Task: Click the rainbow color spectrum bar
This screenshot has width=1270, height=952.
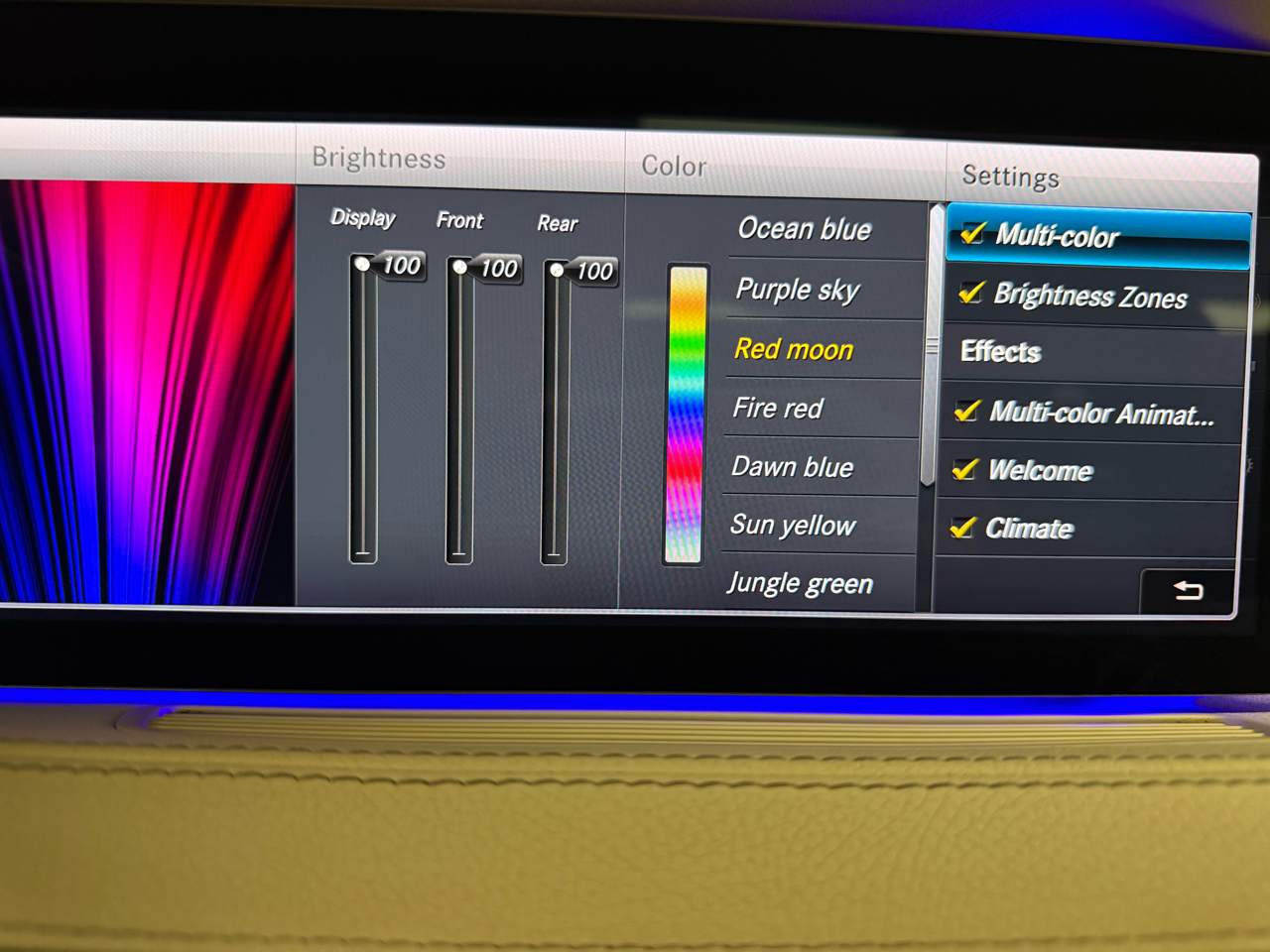Action: coord(685,415)
